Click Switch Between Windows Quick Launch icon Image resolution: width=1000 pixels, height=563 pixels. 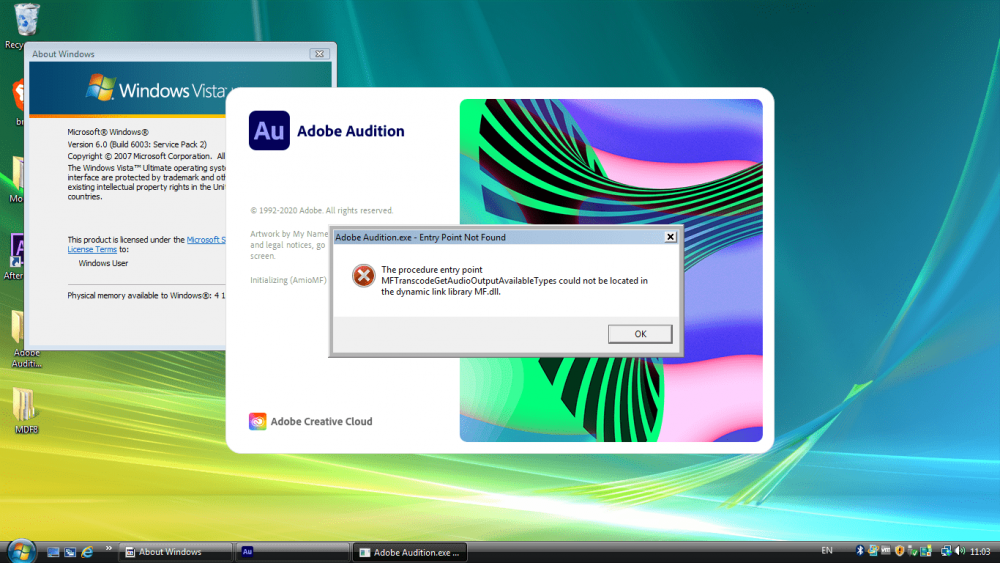click(70, 551)
